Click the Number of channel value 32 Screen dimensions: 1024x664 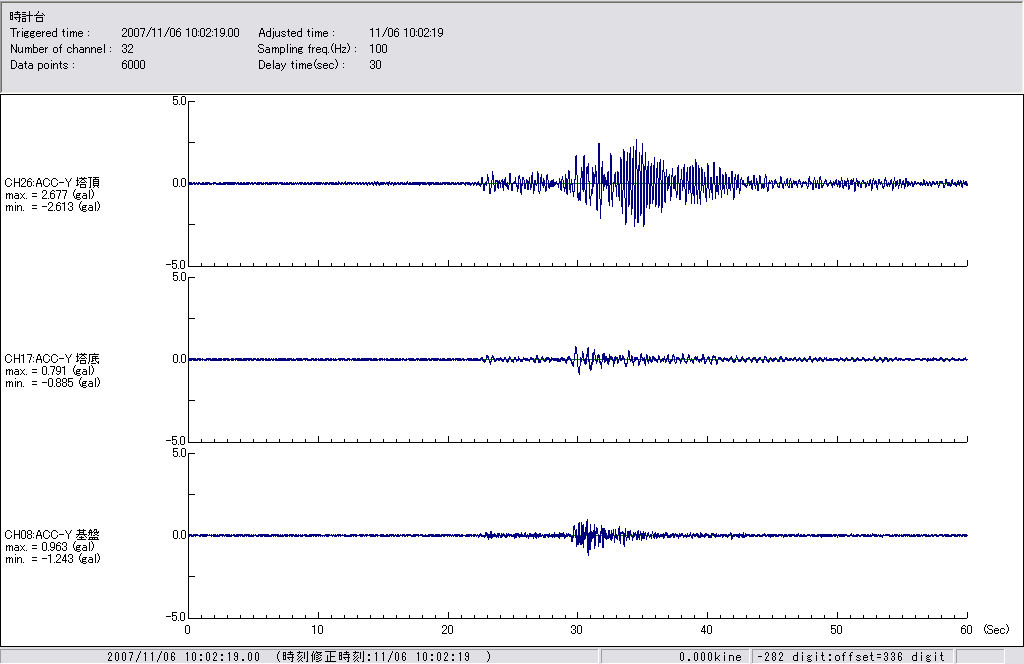tap(127, 48)
